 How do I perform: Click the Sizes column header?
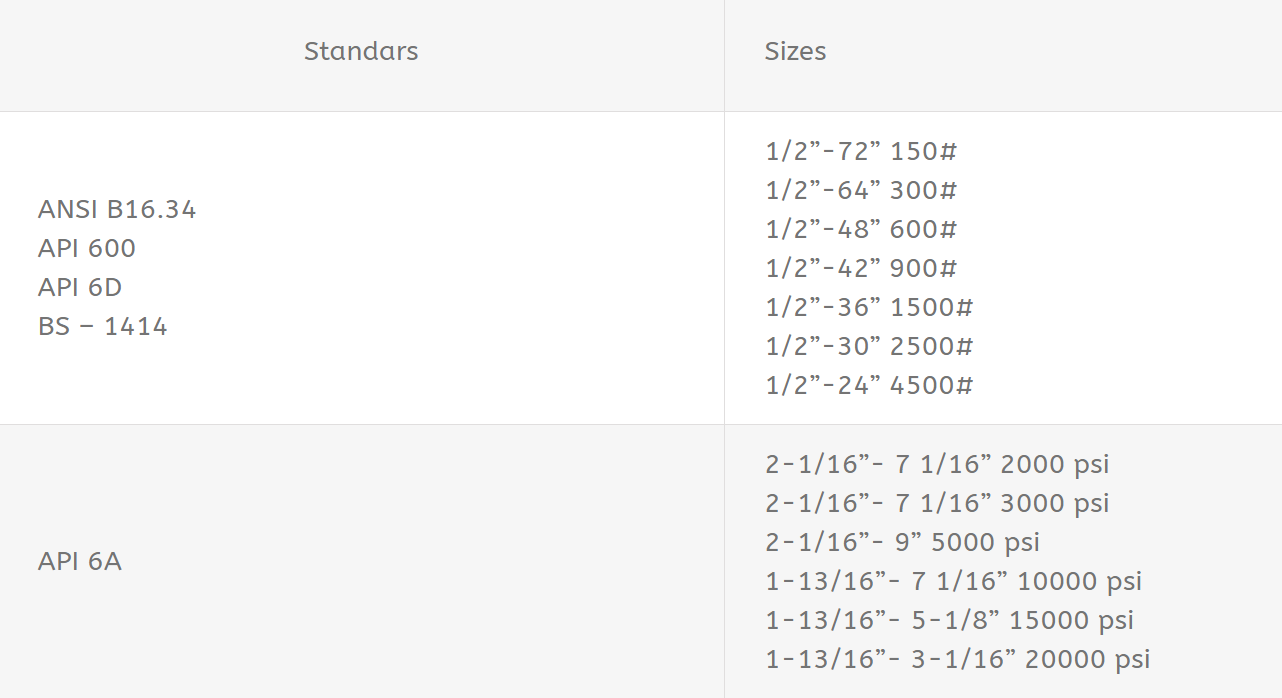[795, 51]
